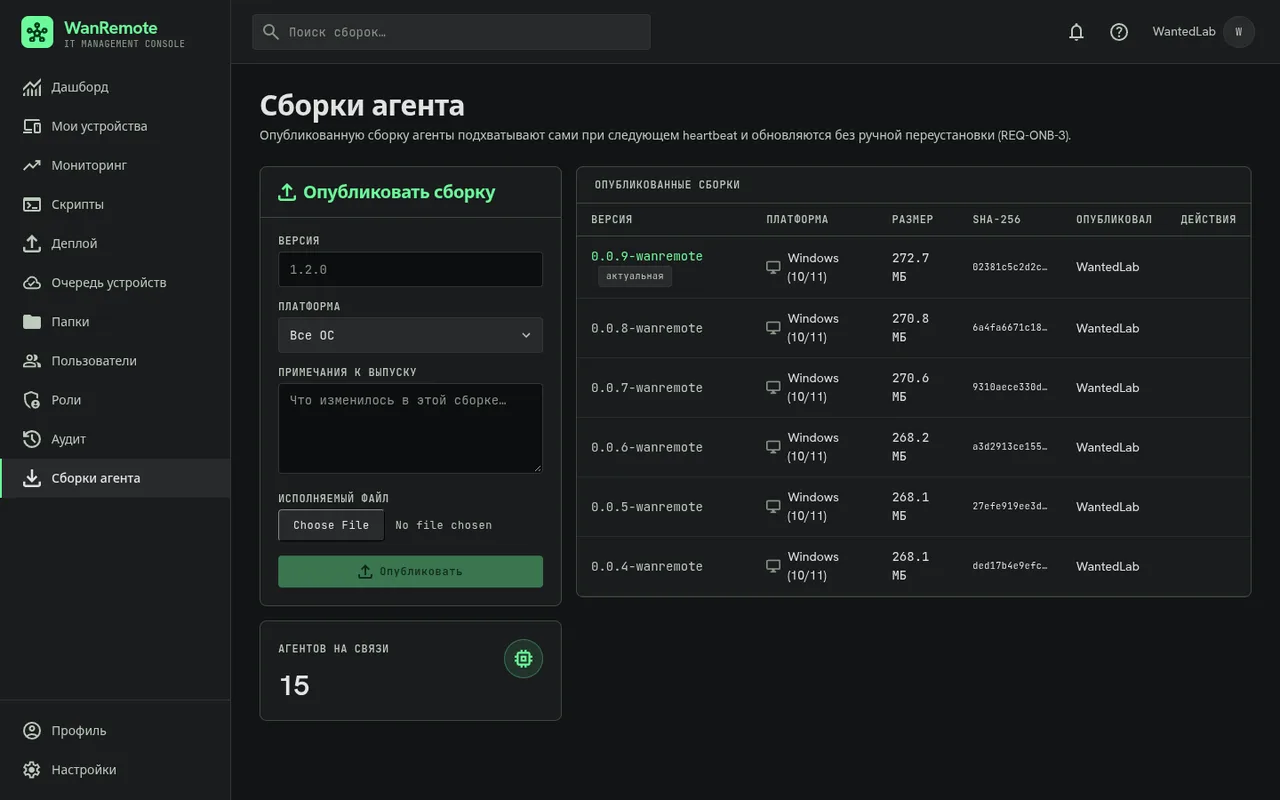Click the Choose File button

point(331,525)
